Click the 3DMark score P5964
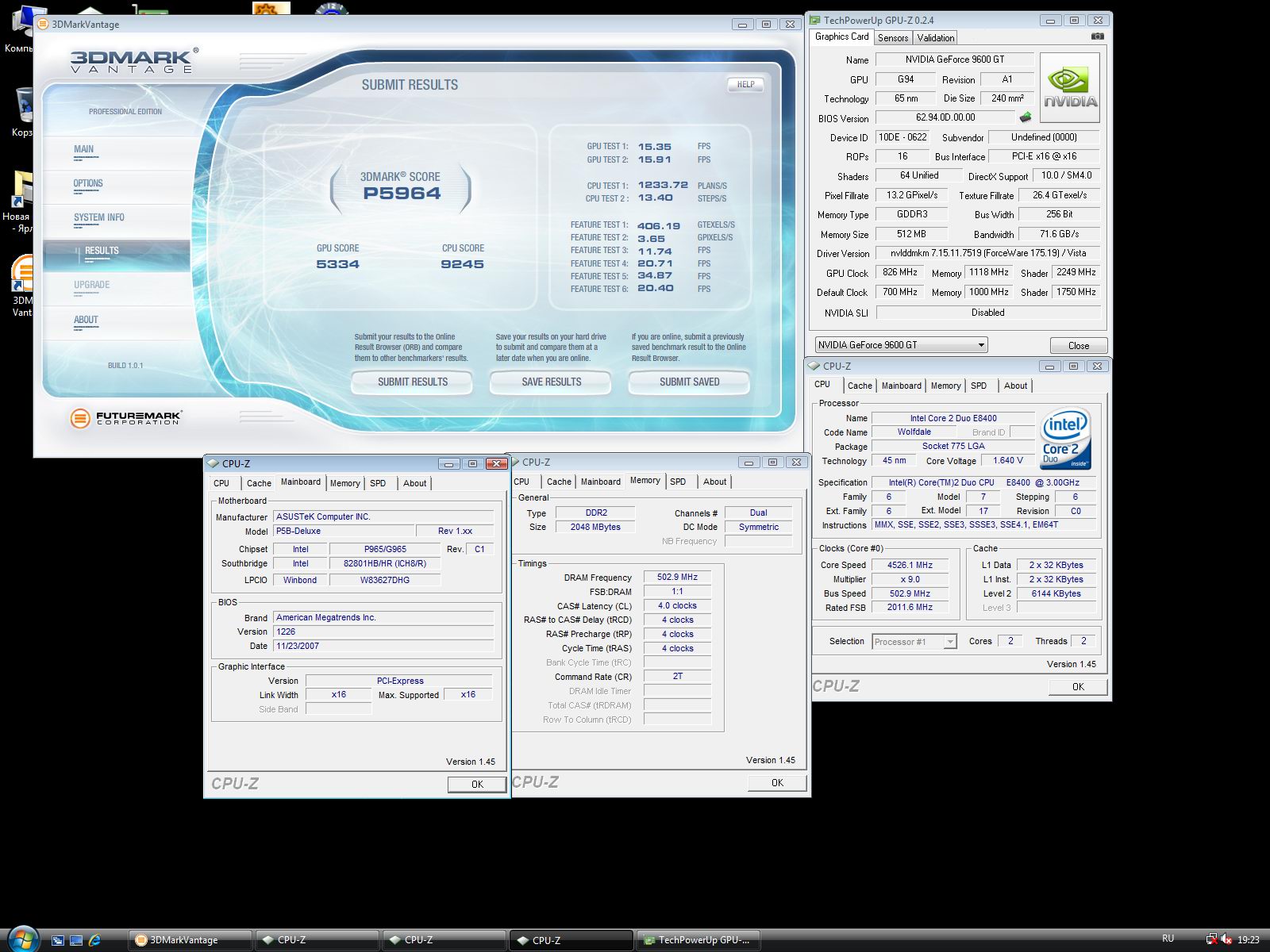This screenshot has height=952, width=1270. [x=402, y=193]
